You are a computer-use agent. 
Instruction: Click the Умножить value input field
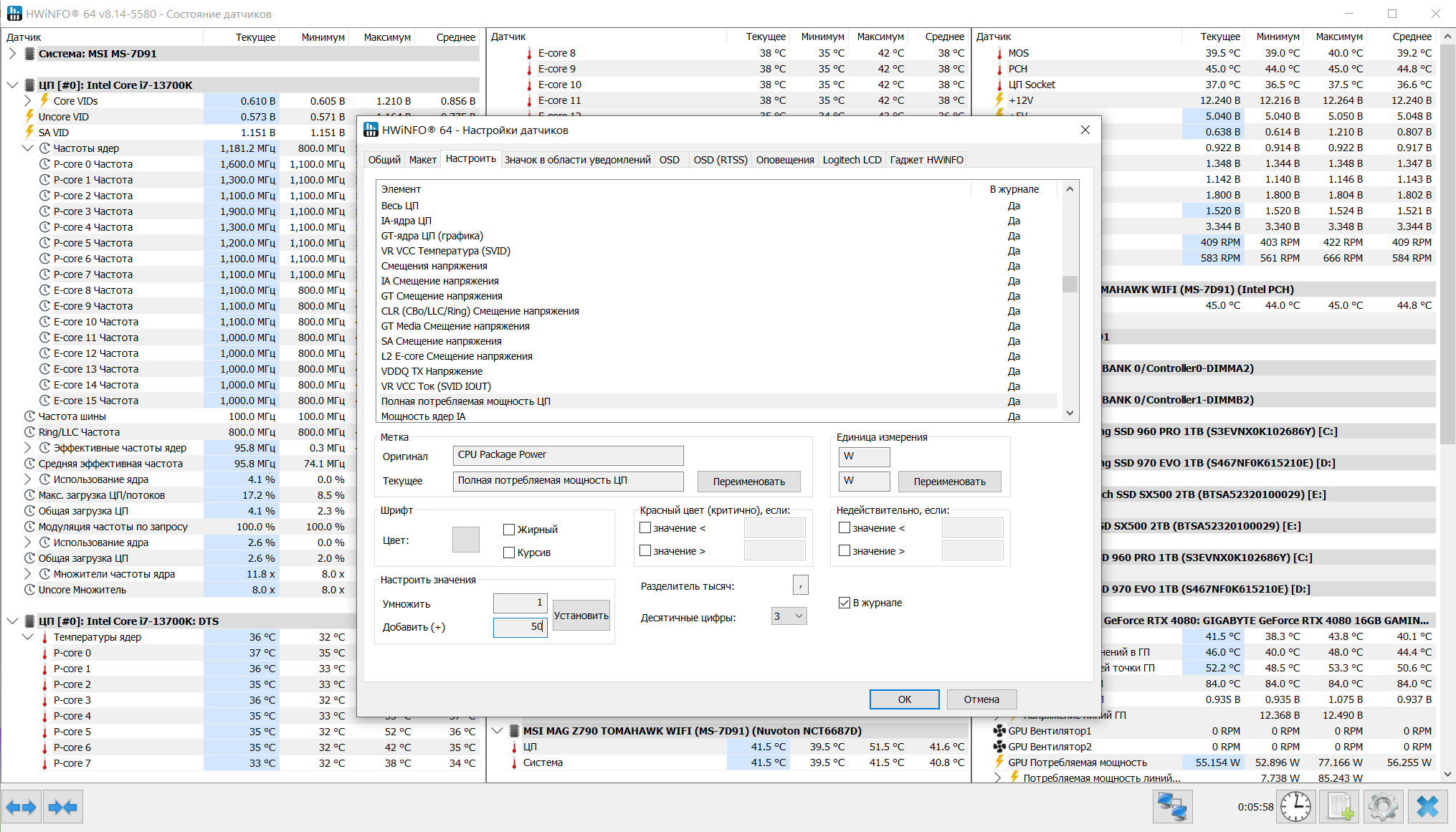tap(520, 603)
